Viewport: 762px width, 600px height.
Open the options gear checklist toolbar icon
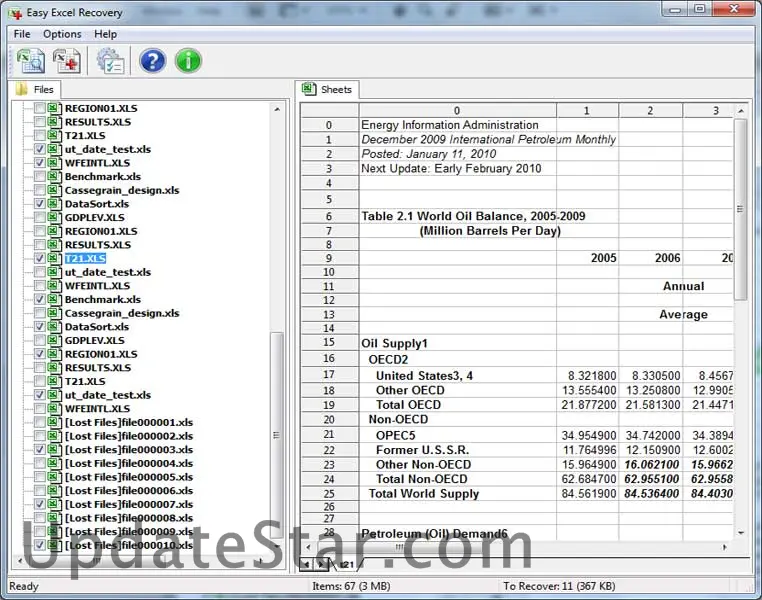point(110,61)
